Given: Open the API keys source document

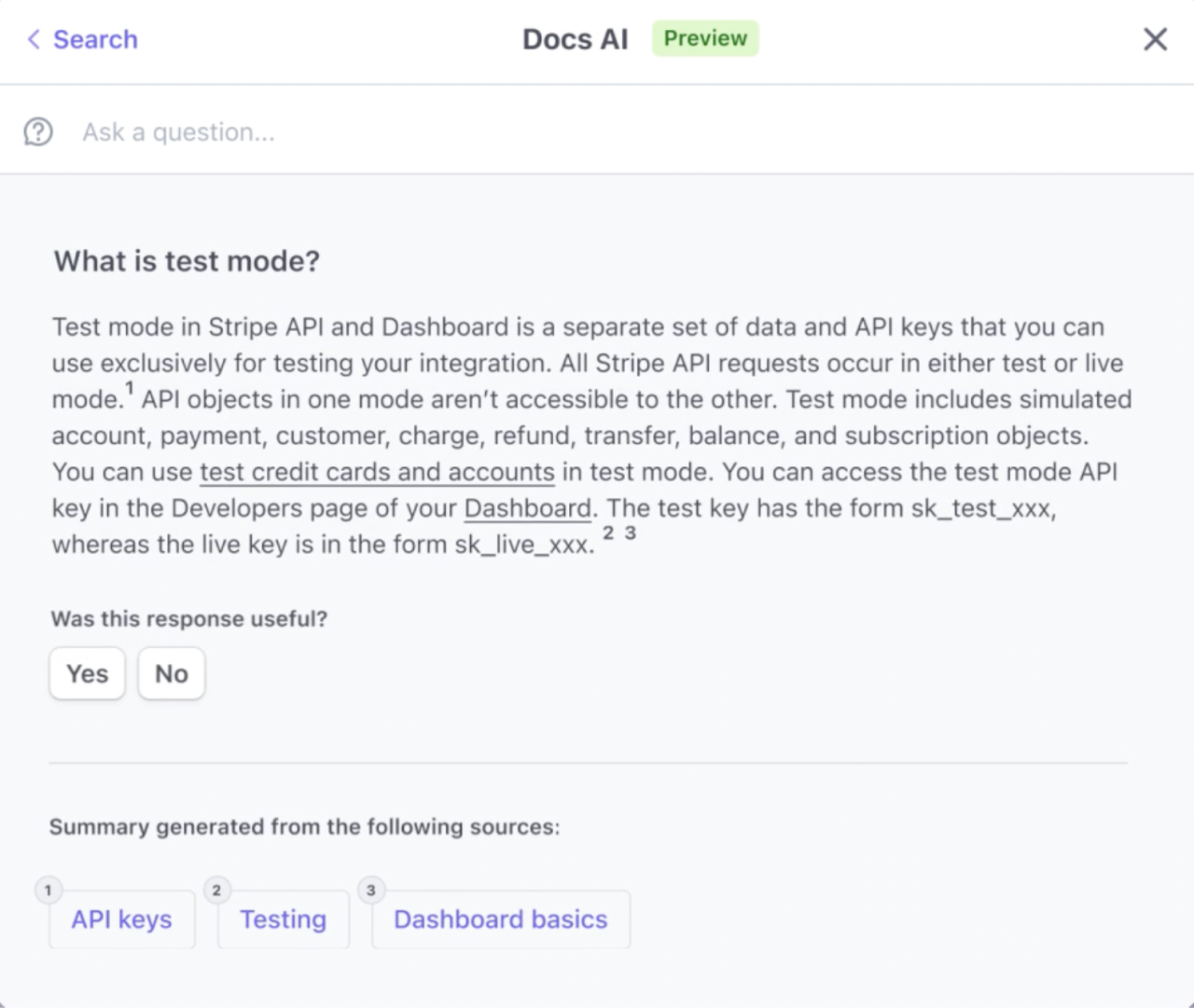Looking at the screenshot, I should tap(121, 919).
